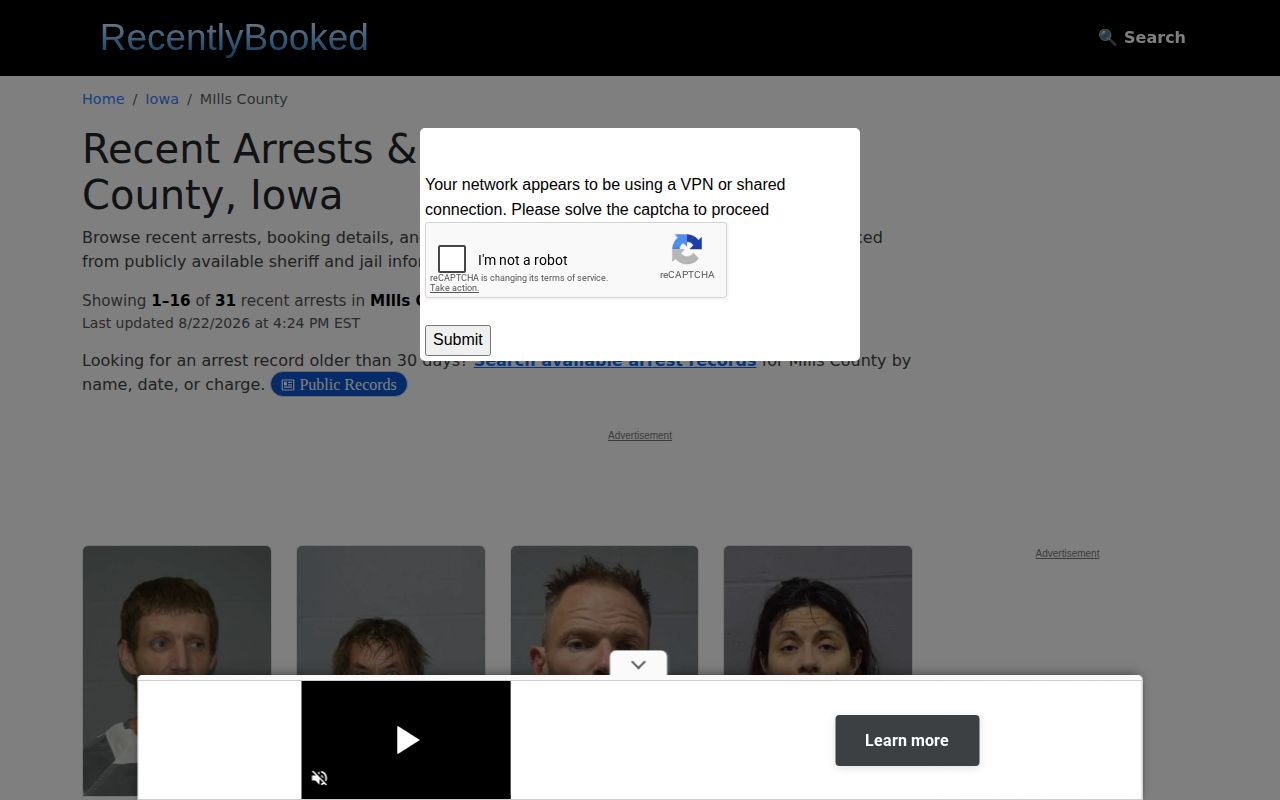Viewport: 1280px width, 800px height.
Task: Check the "I'm not a robot" checkbox
Action: [x=452, y=259]
